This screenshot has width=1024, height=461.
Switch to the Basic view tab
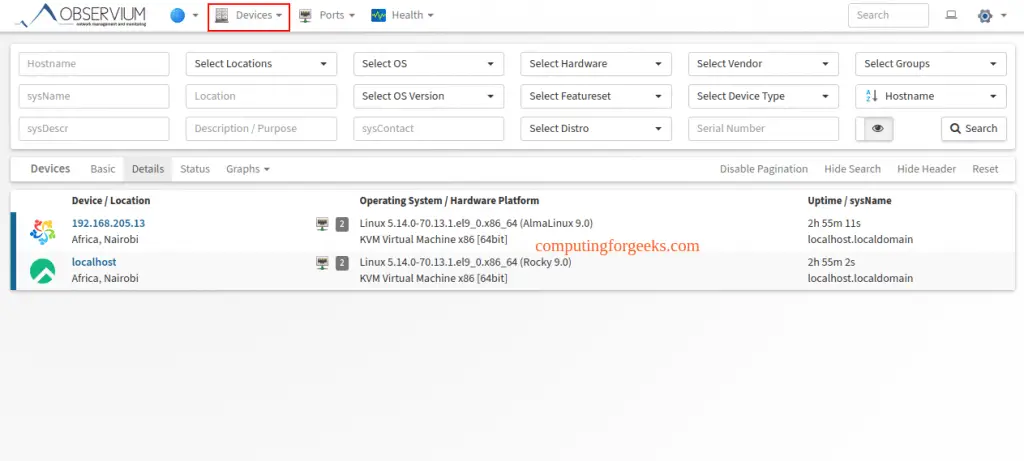[x=103, y=169]
